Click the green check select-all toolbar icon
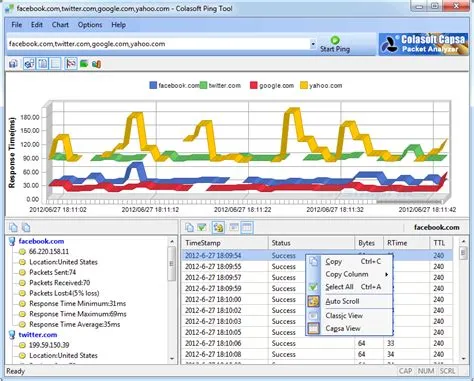This screenshot has width=474, height=381. click(x=202, y=227)
